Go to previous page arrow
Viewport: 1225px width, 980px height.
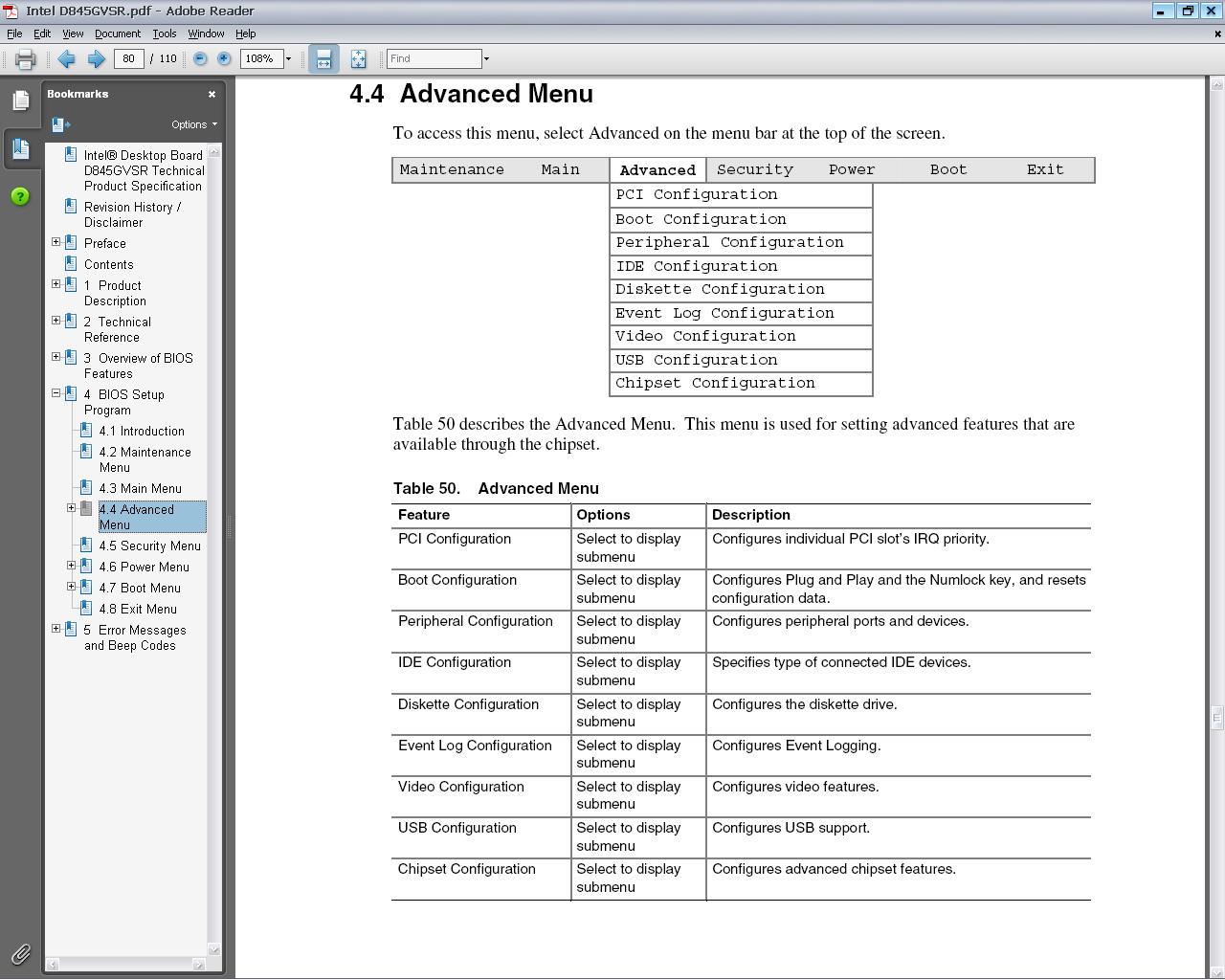point(66,59)
